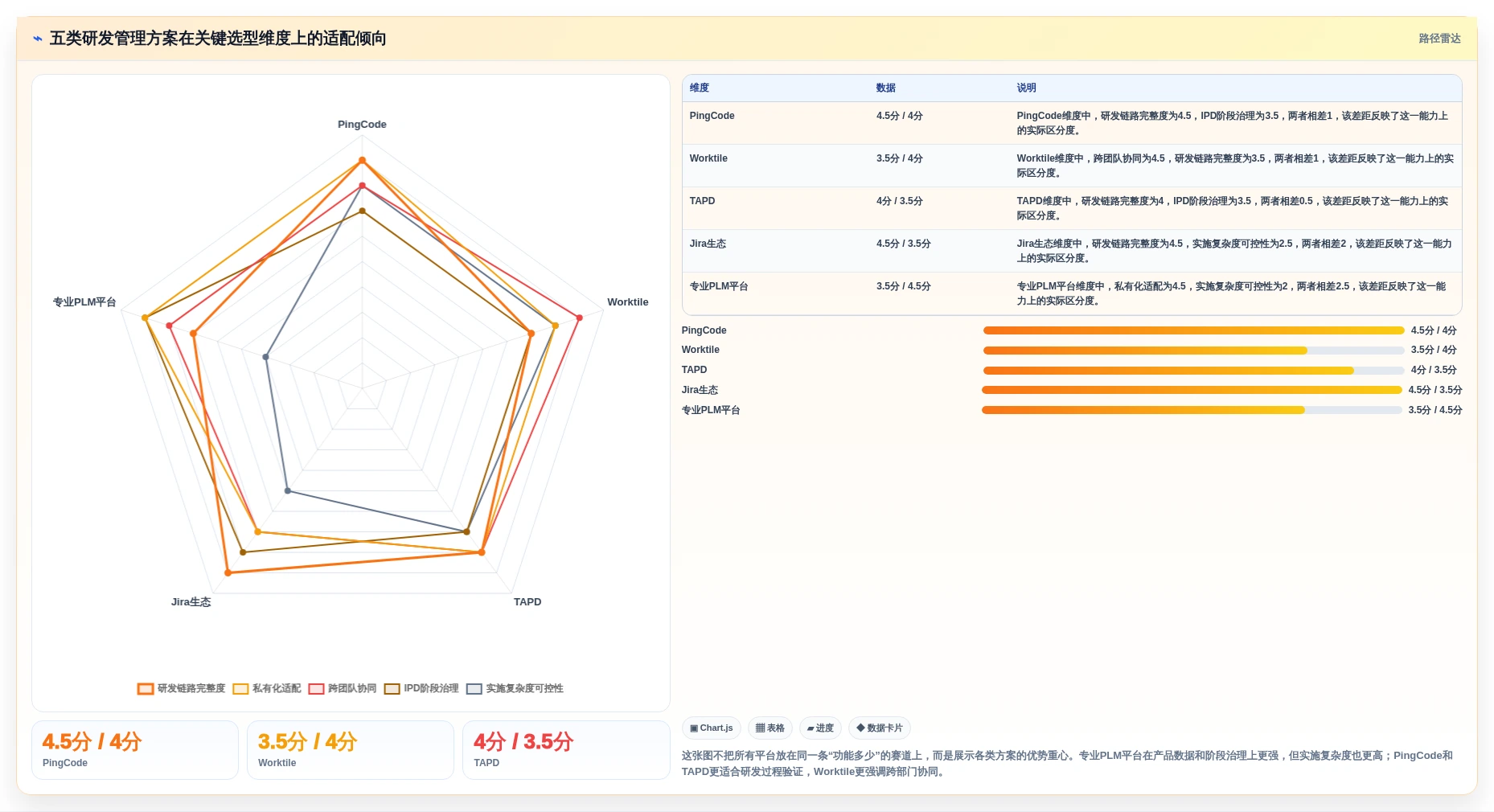Click the Worktile 3.5分 / 4分 summary card

(x=351, y=750)
